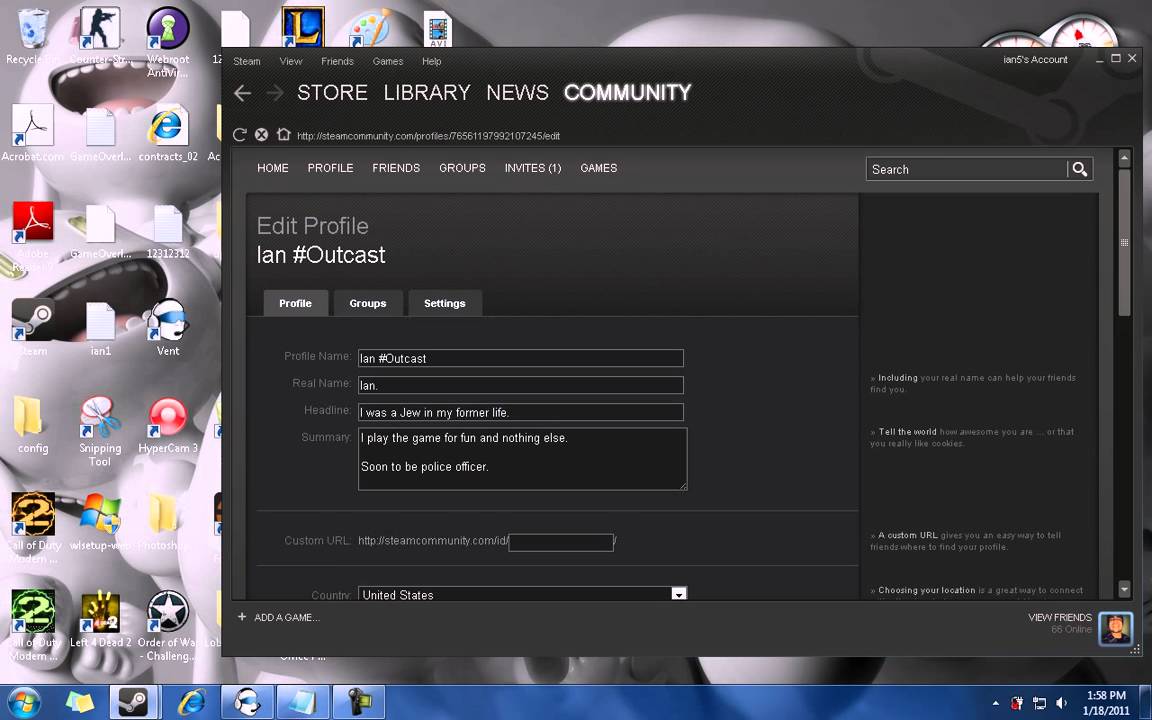This screenshot has width=1152, height=720.
Task: Switch to the Settings edit tab
Action: pos(444,303)
